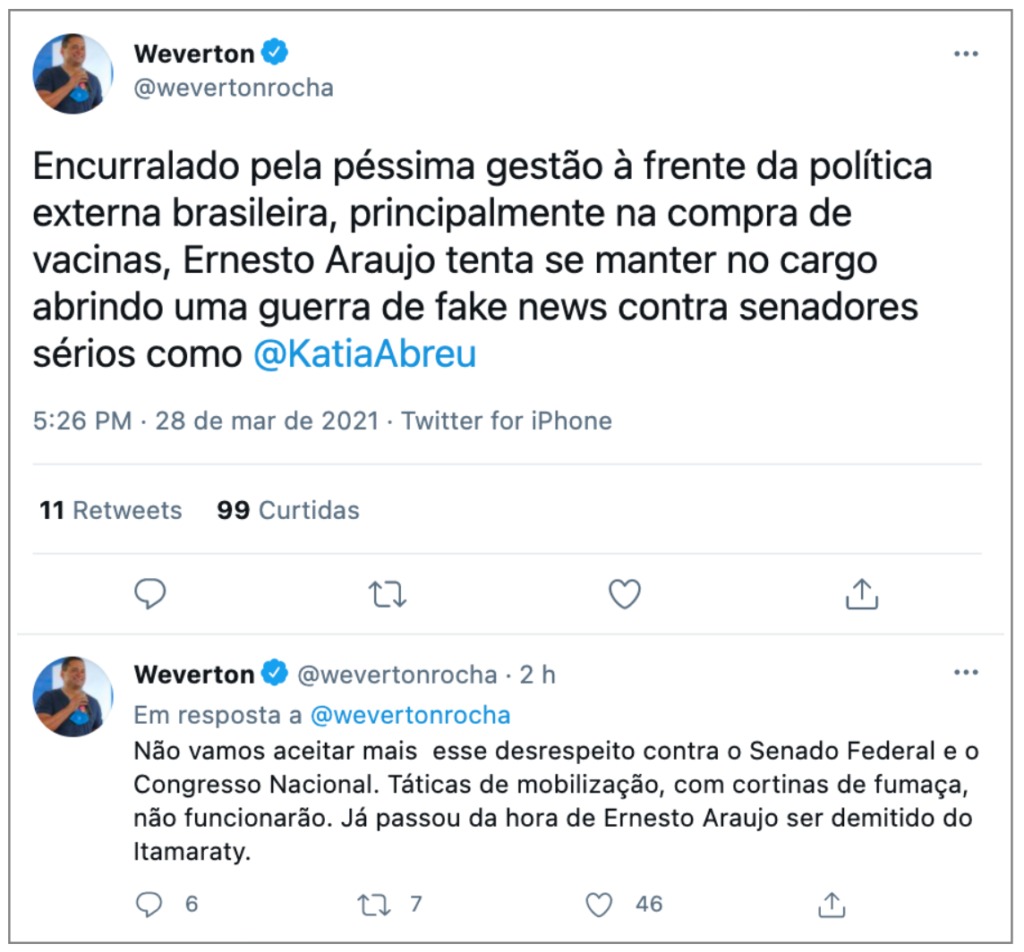Open more options on main tweet
This screenshot has height=952, width=1024.
[x=965, y=54]
